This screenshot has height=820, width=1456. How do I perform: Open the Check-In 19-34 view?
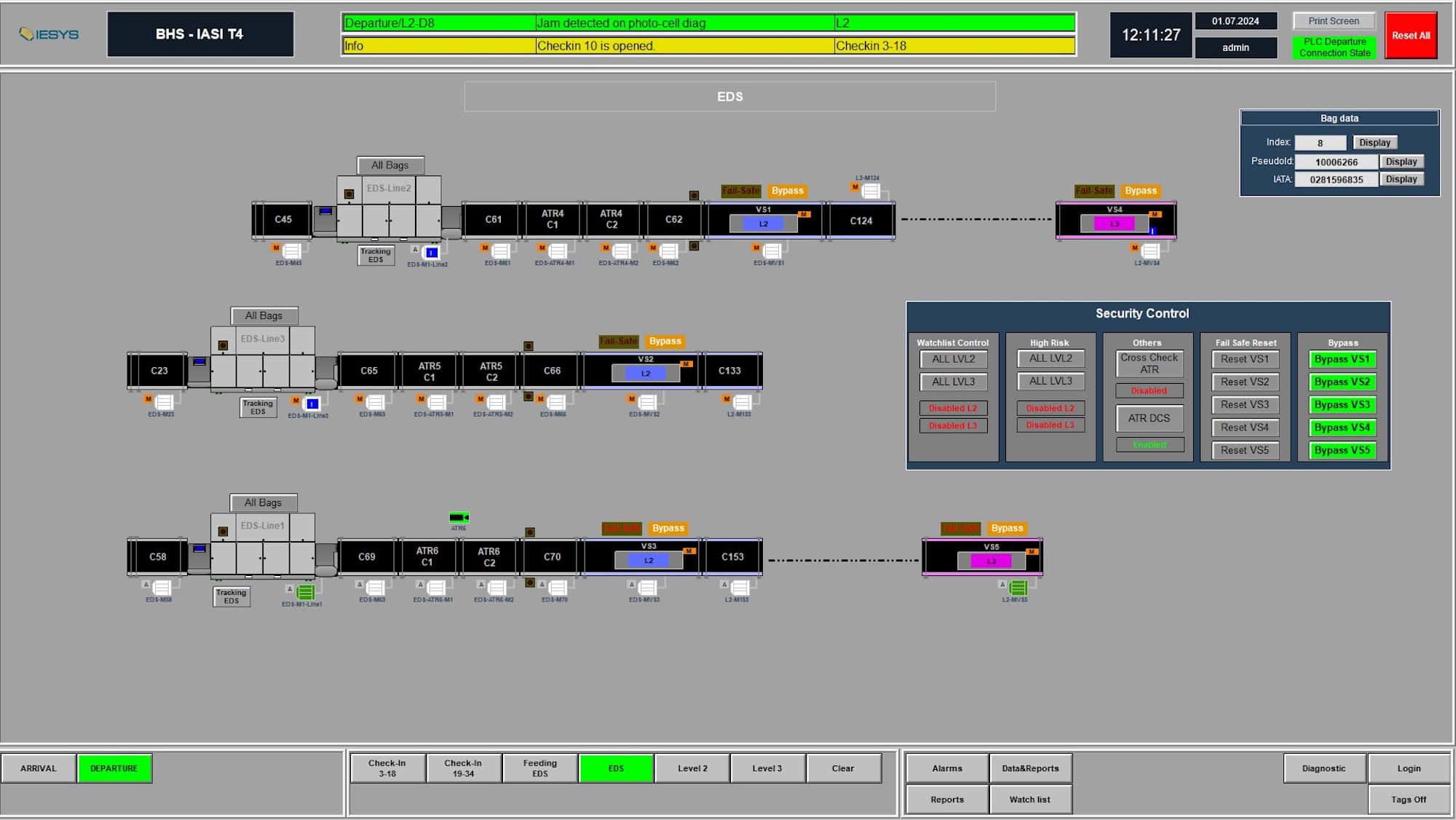[x=463, y=768]
